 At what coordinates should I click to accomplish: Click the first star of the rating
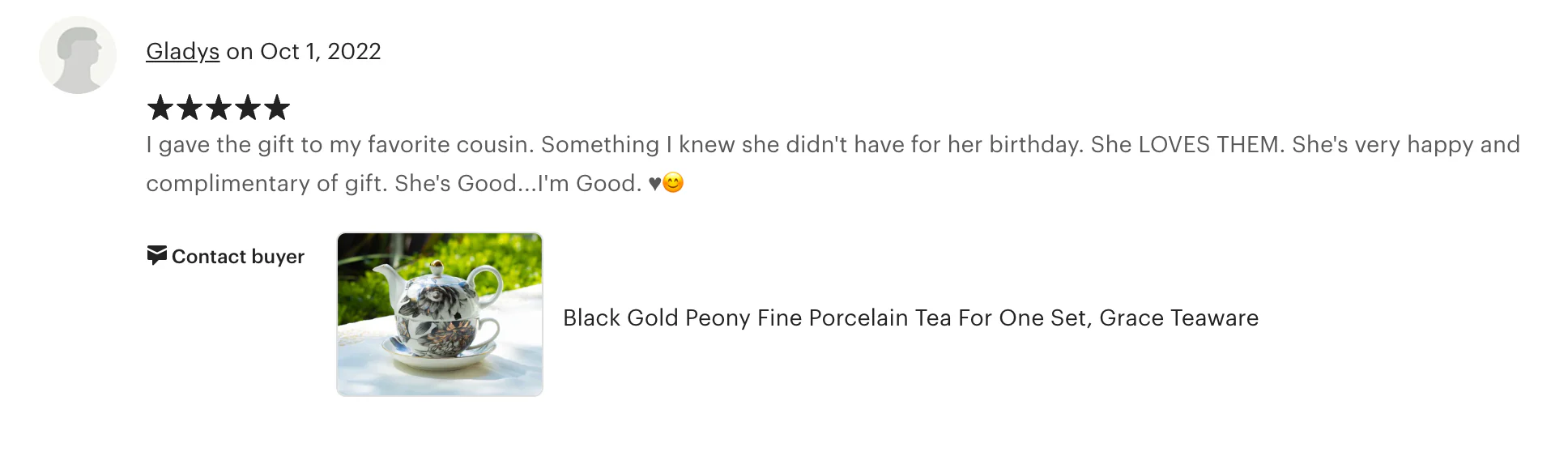pos(160,107)
